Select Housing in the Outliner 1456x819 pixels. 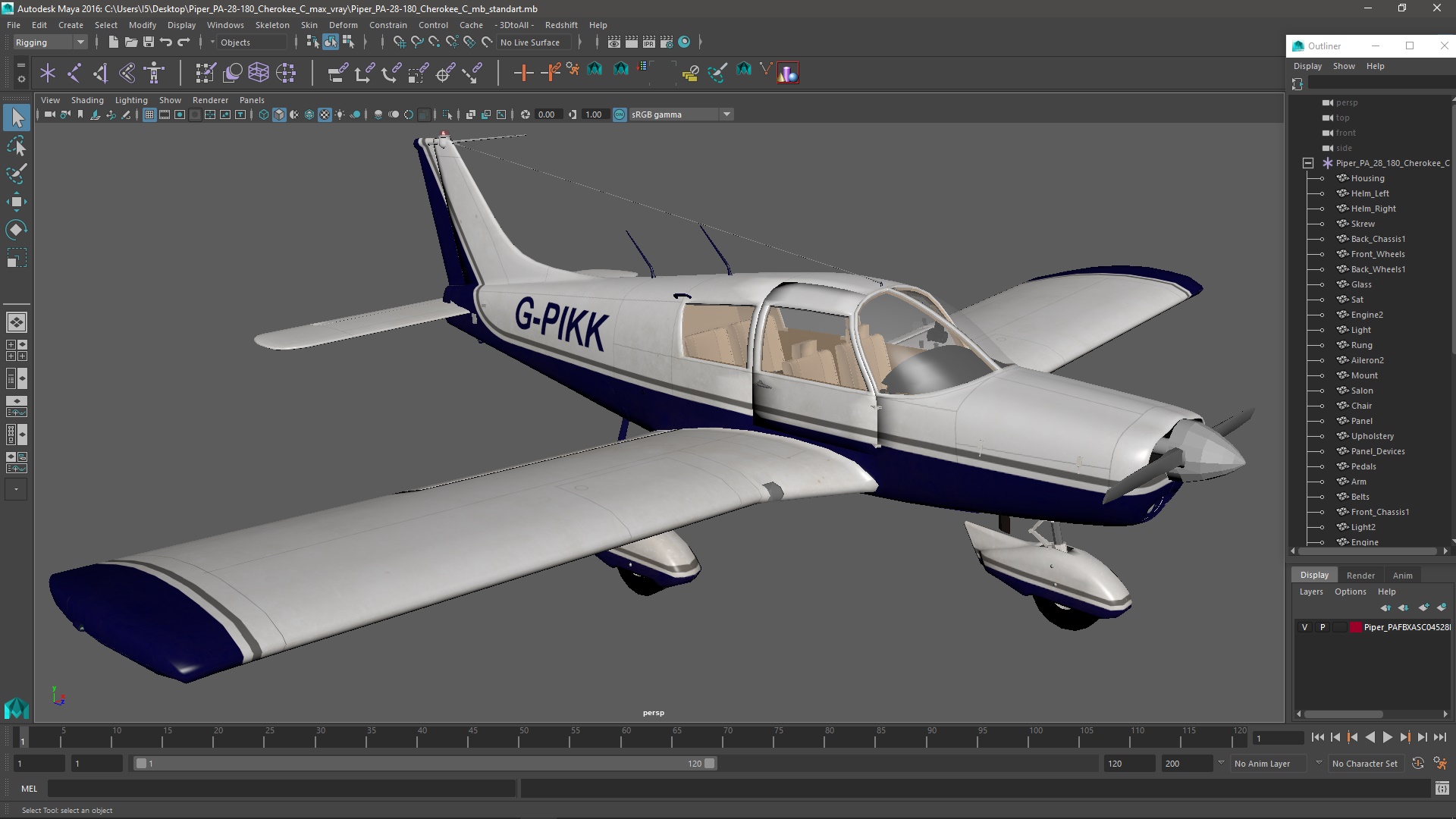pyautogui.click(x=1367, y=178)
